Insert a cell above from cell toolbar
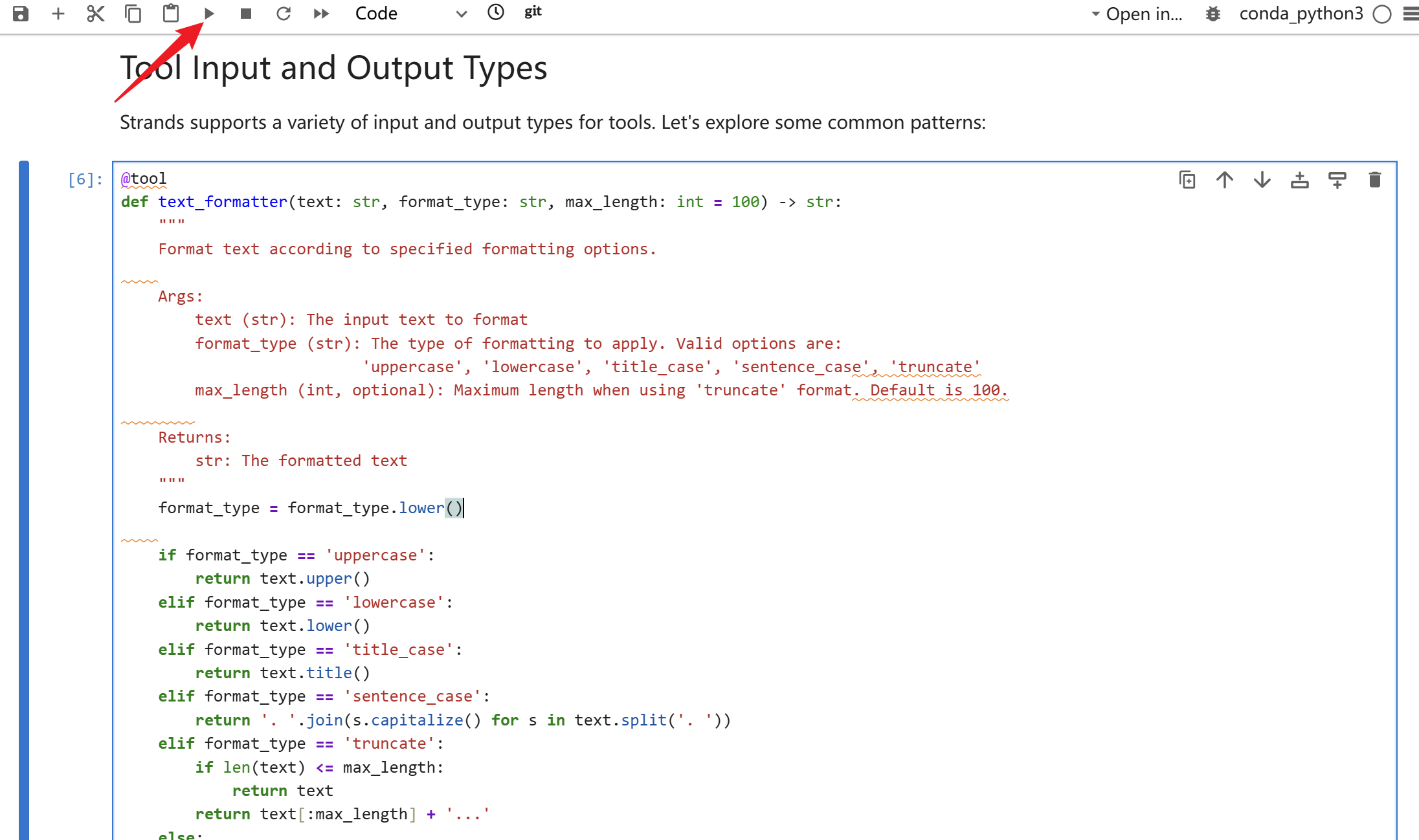This screenshot has height=840, width=1419. click(x=1300, y=180)
